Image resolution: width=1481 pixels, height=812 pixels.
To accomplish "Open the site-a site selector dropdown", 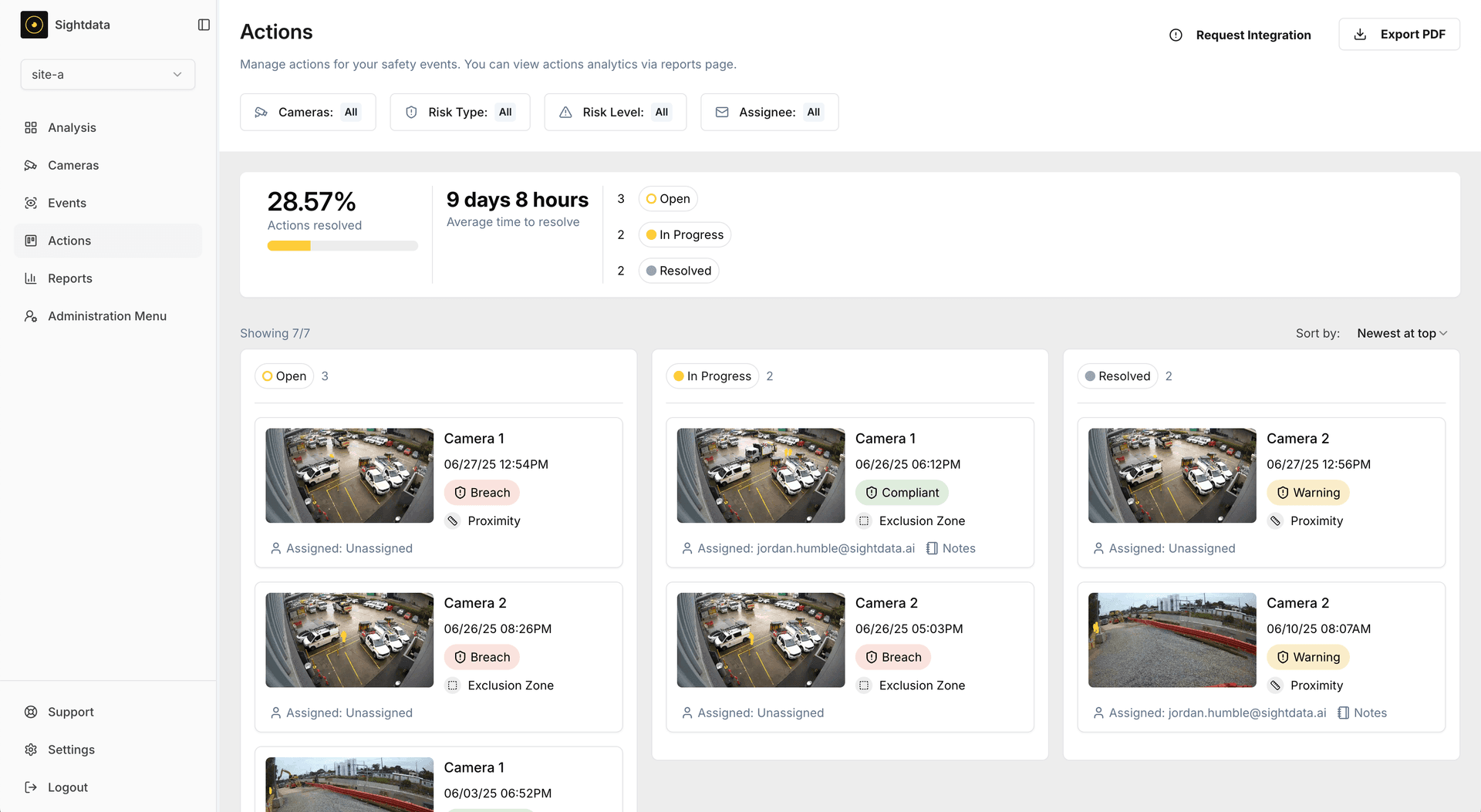I will (107, 75).
